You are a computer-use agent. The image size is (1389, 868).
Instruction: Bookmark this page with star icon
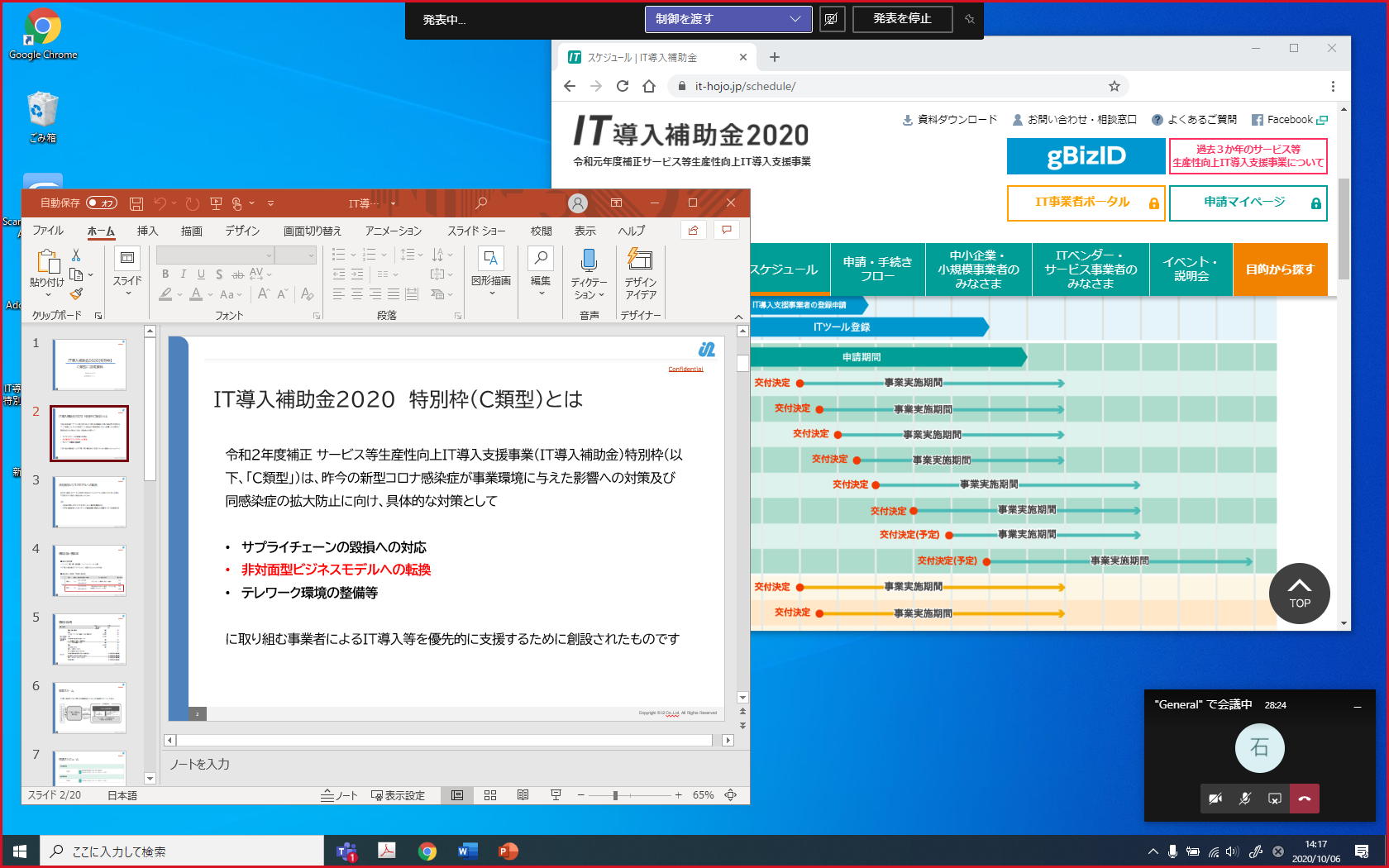tap(1115, 86)
